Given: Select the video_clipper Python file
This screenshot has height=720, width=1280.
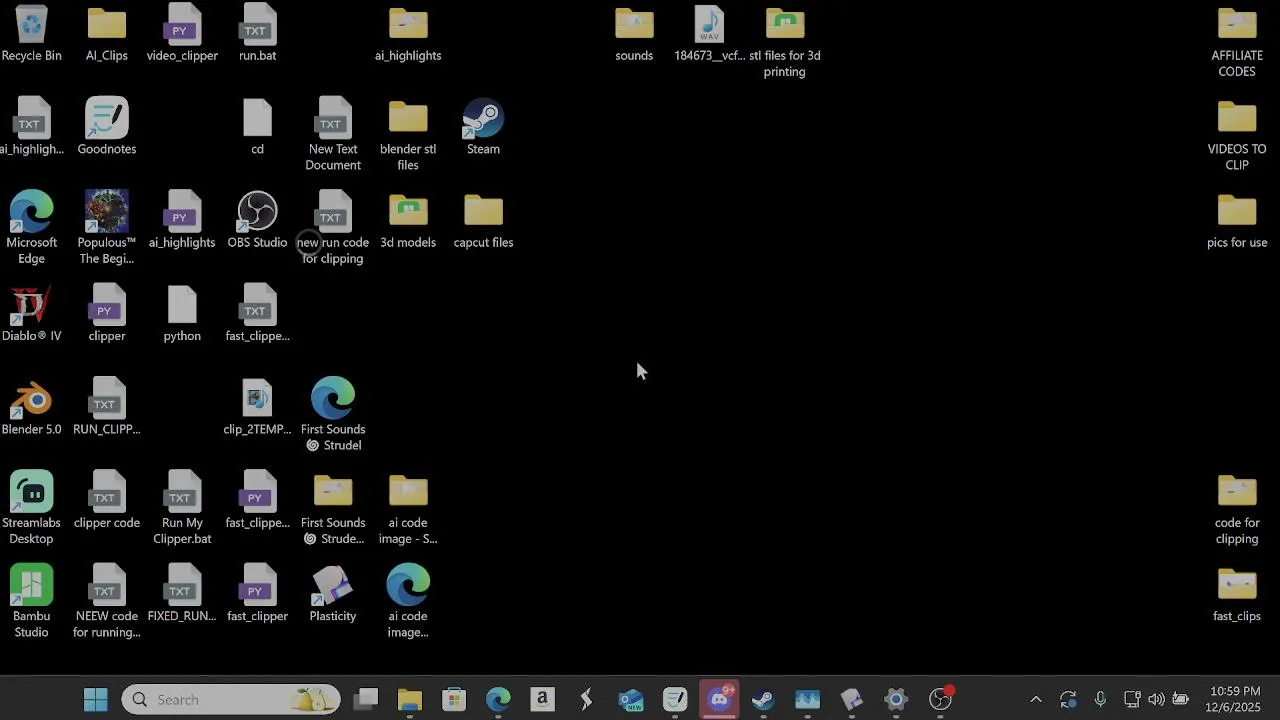Looking at the screenshot, I should 182,32.
